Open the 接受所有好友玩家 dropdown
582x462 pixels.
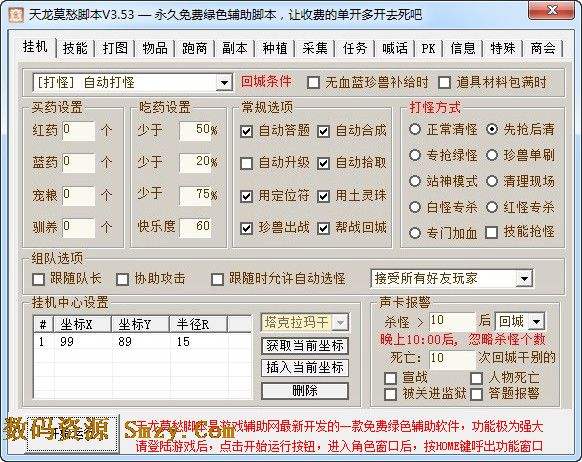click(524, 279)
